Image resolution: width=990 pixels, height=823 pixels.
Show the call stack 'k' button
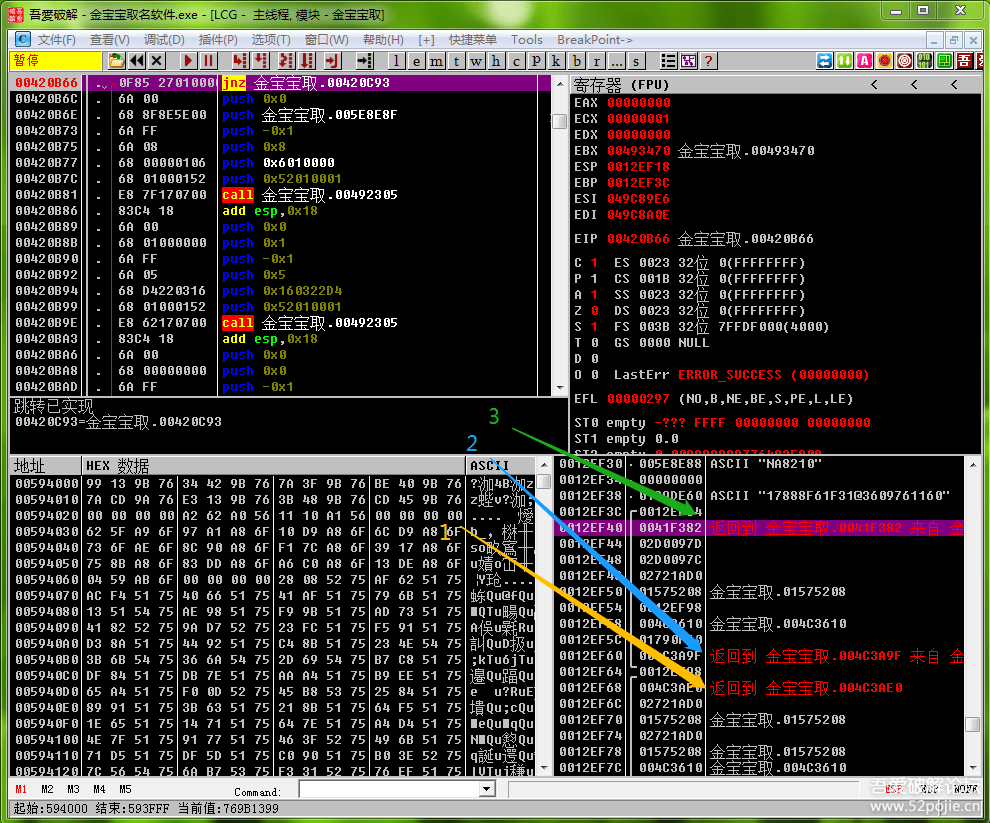pos(554,61)
